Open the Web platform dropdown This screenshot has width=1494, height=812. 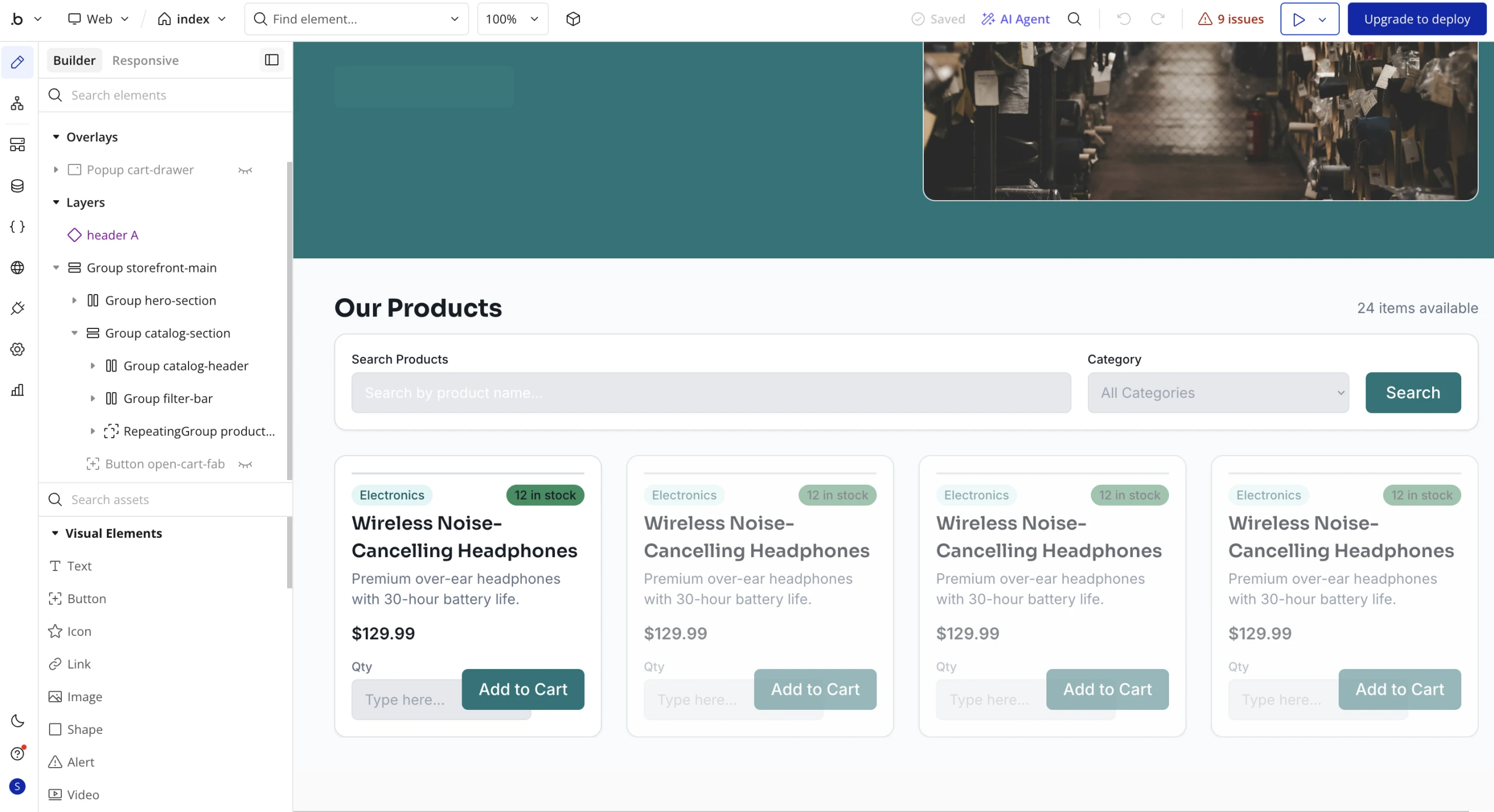point(98,19)
